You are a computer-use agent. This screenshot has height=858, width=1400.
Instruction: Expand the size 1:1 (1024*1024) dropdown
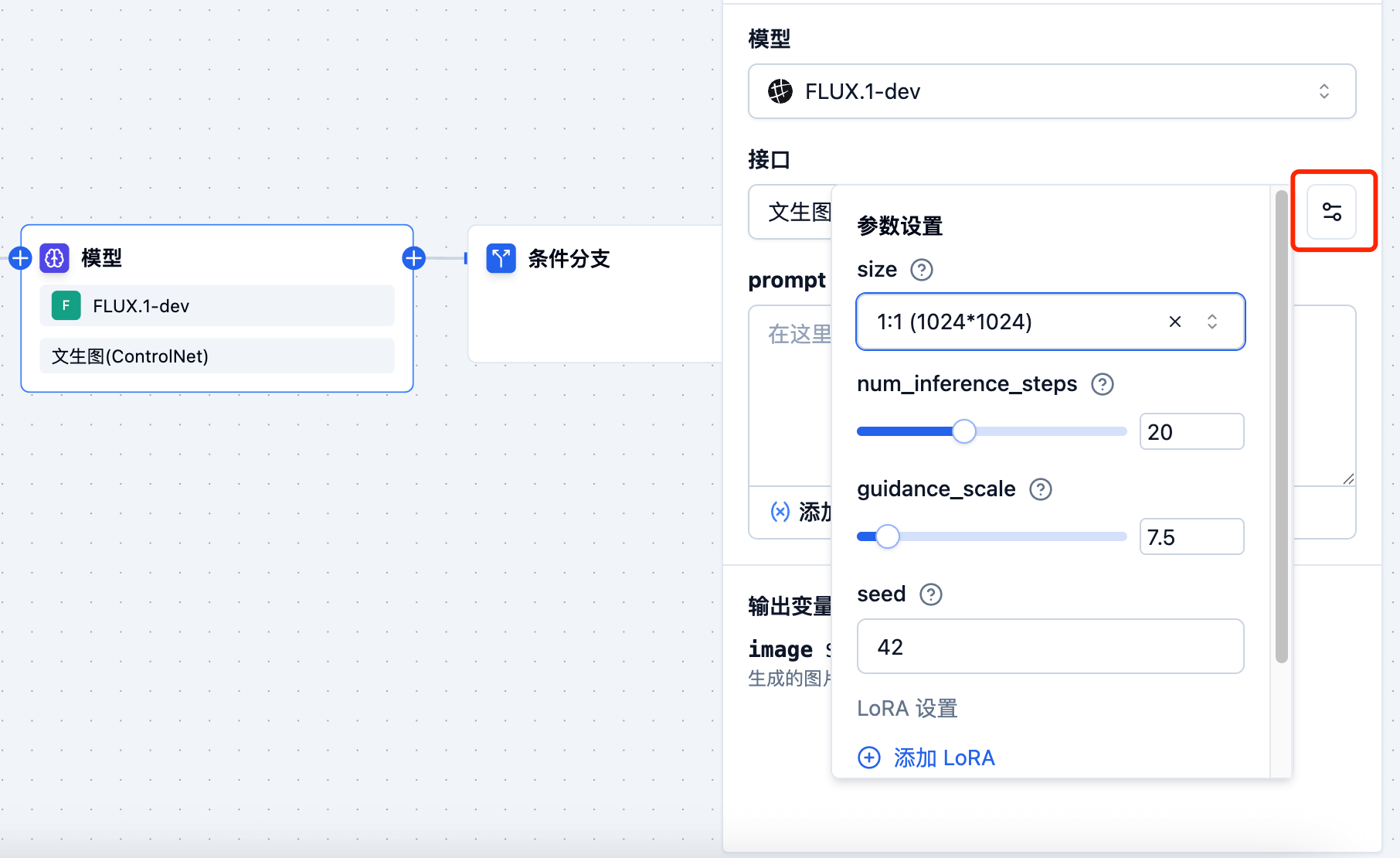pyautogui.click(x=1211, y=322)
